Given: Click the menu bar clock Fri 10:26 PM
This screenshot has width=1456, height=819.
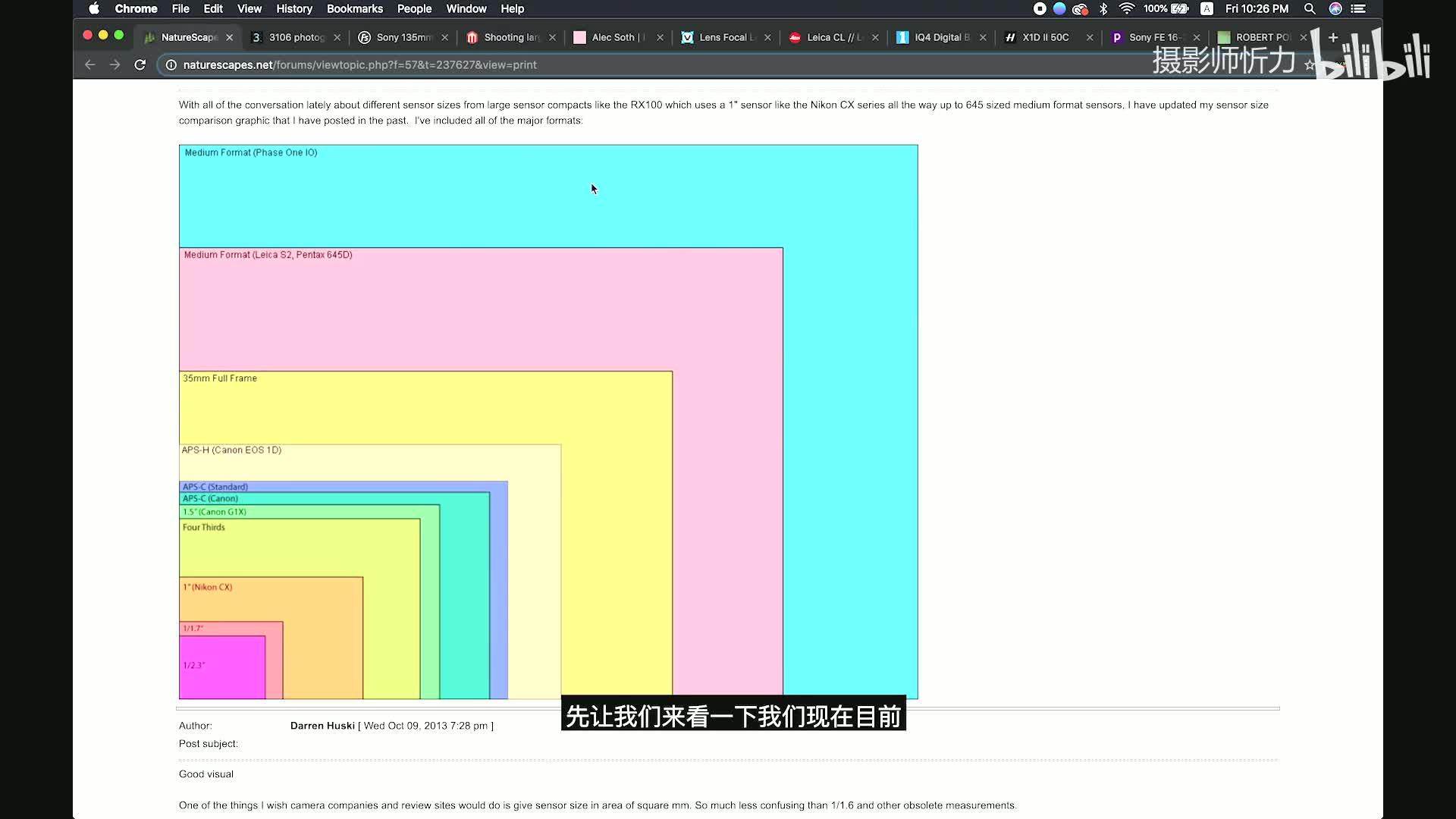Looking at the screenshot, I should 1257,9.
